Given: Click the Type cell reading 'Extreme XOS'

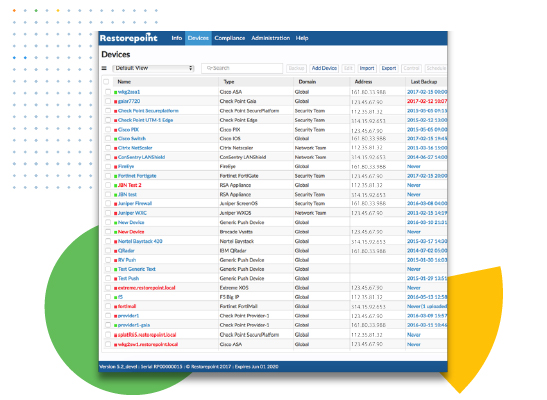Looking at the screenshot, I should tap(234, 288).
